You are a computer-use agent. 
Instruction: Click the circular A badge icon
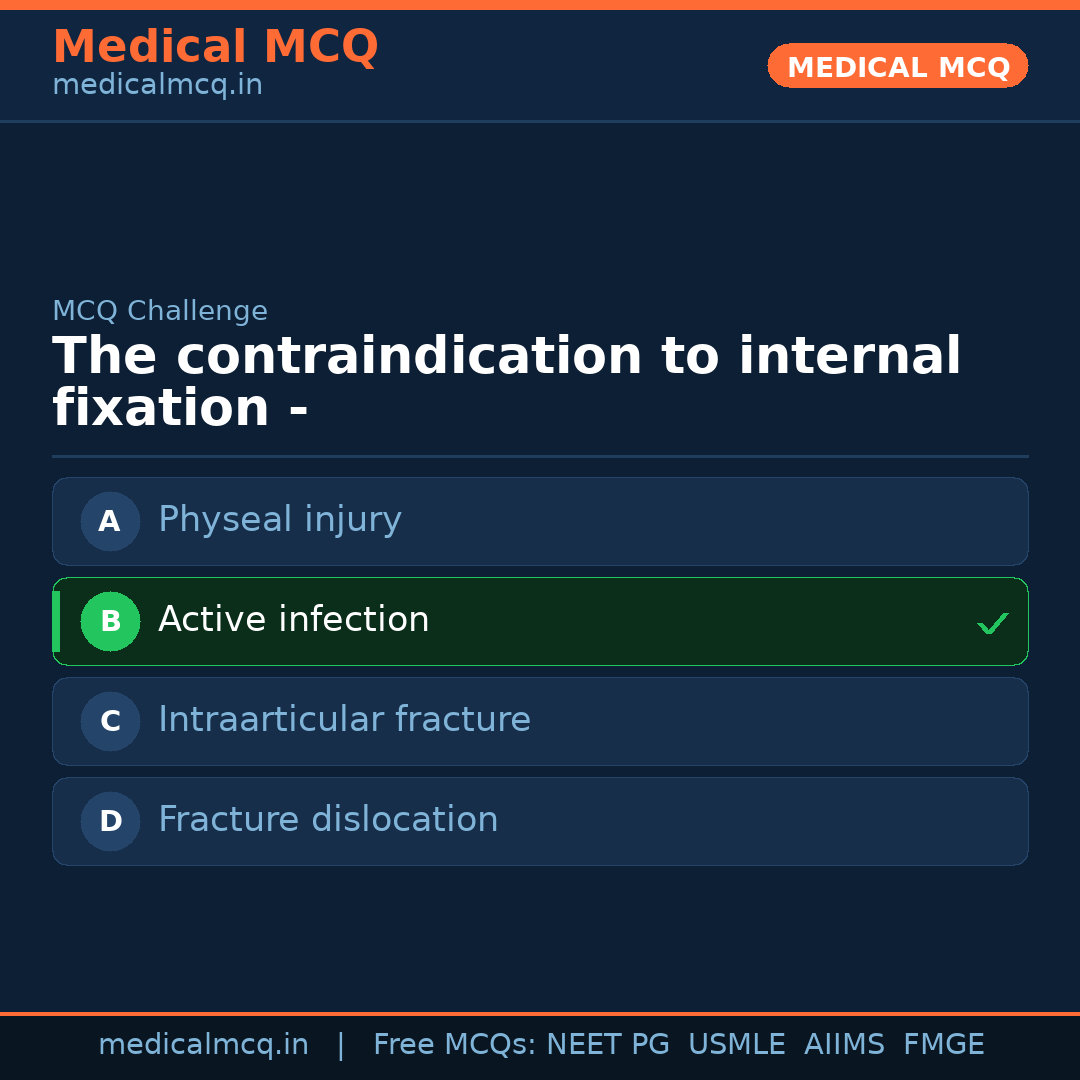(110, 521)
